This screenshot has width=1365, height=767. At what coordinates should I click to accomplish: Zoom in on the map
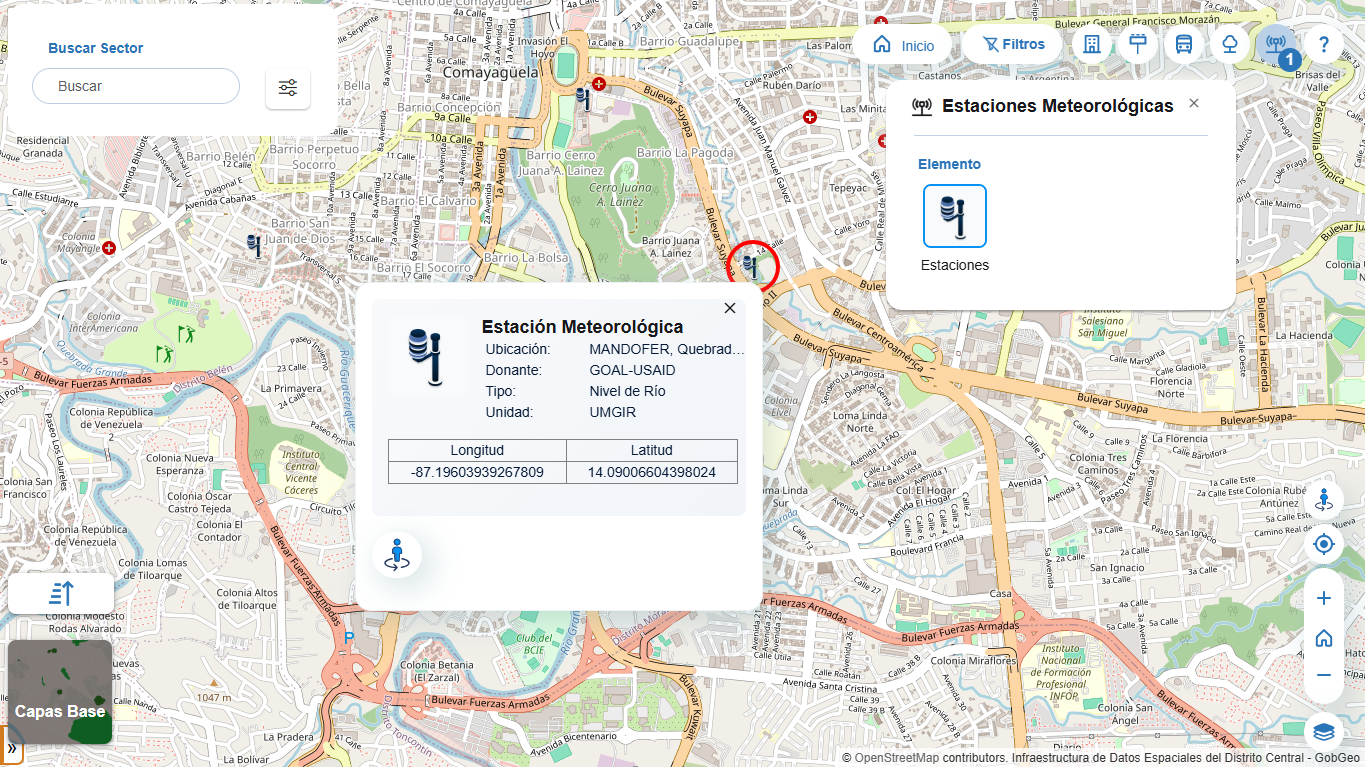pyautogui.click(x=1324, y=598)
